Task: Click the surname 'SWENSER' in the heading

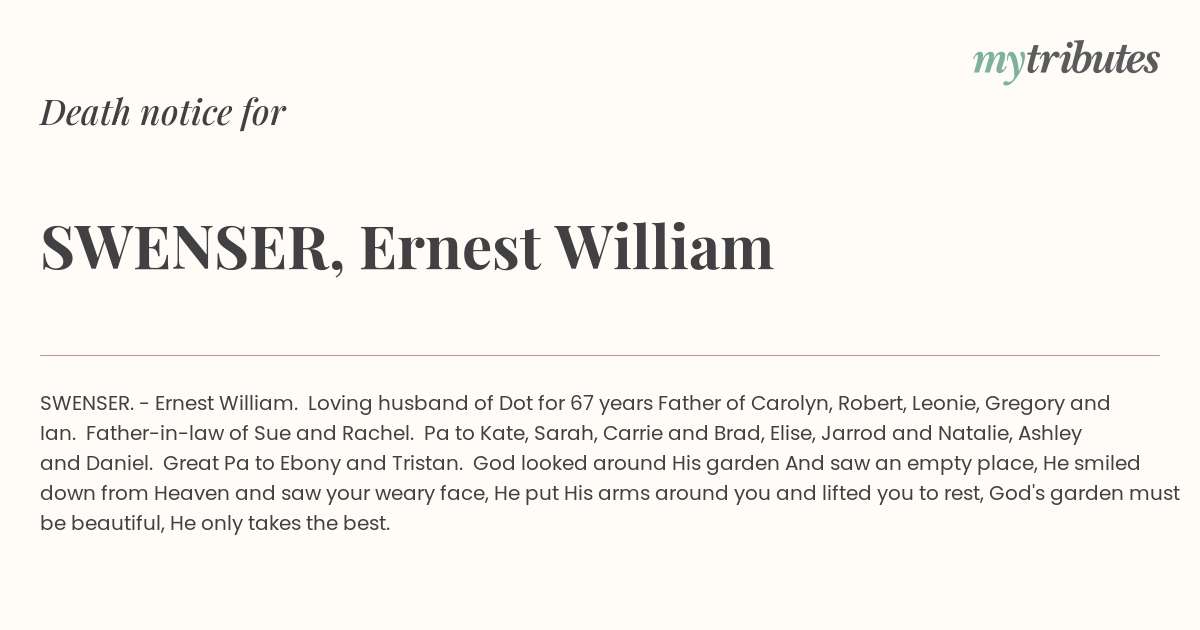Action: coord(185,247)
